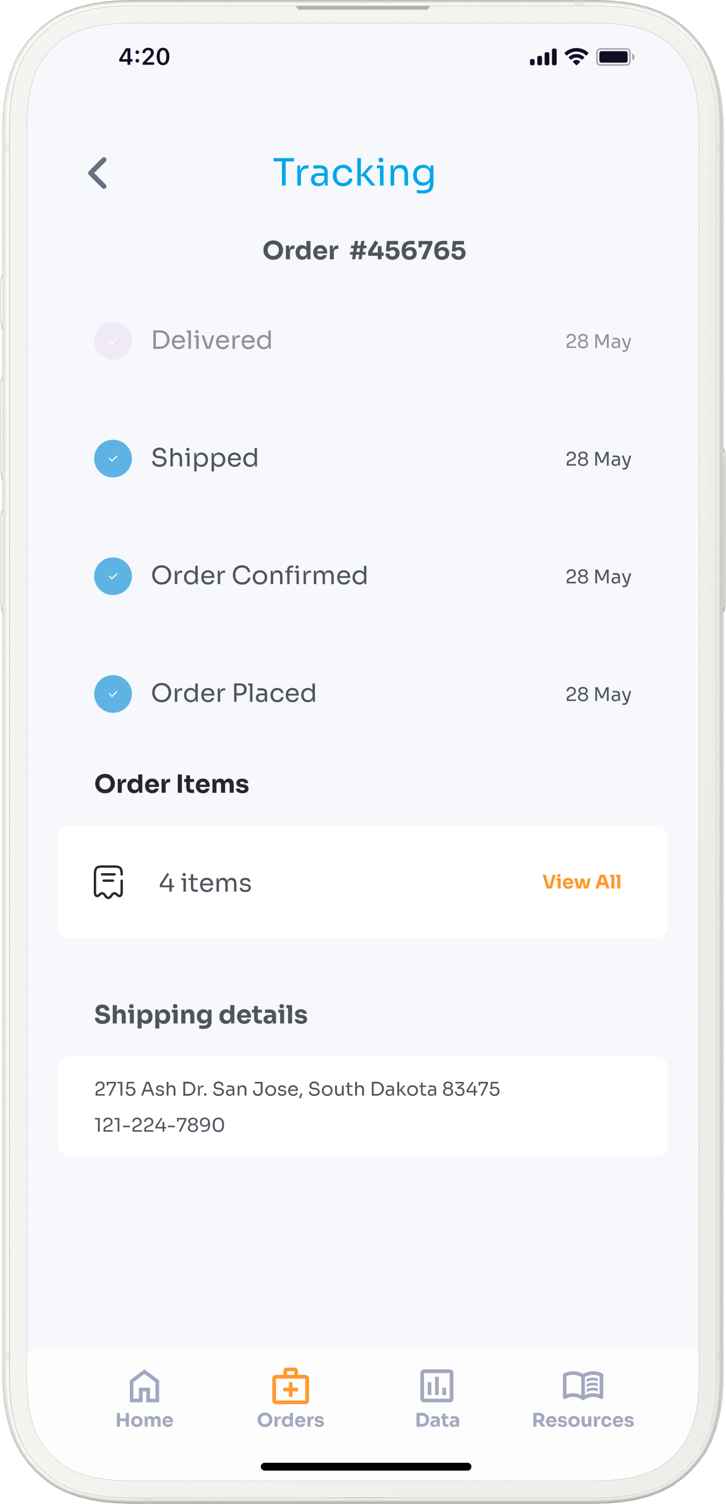Click the View All link
Viewport: 726px width, 1504px height.
pos(581,882)
